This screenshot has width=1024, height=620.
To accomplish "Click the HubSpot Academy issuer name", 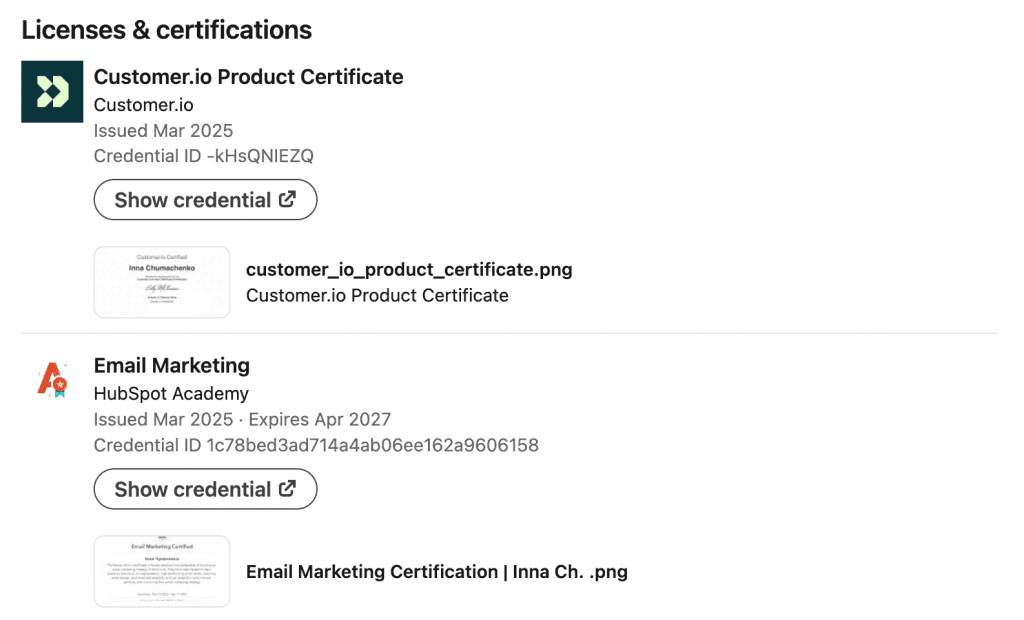I will (171, 393).
